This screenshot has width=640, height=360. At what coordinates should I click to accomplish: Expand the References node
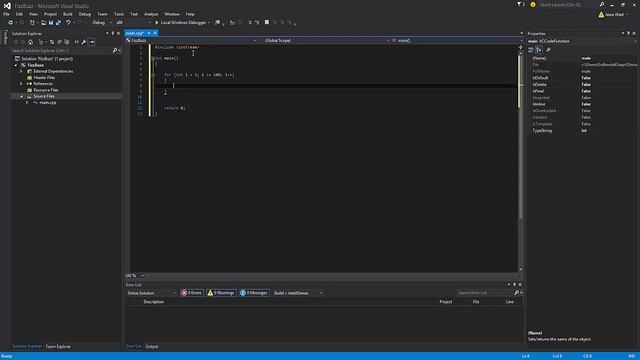(21, 84)
